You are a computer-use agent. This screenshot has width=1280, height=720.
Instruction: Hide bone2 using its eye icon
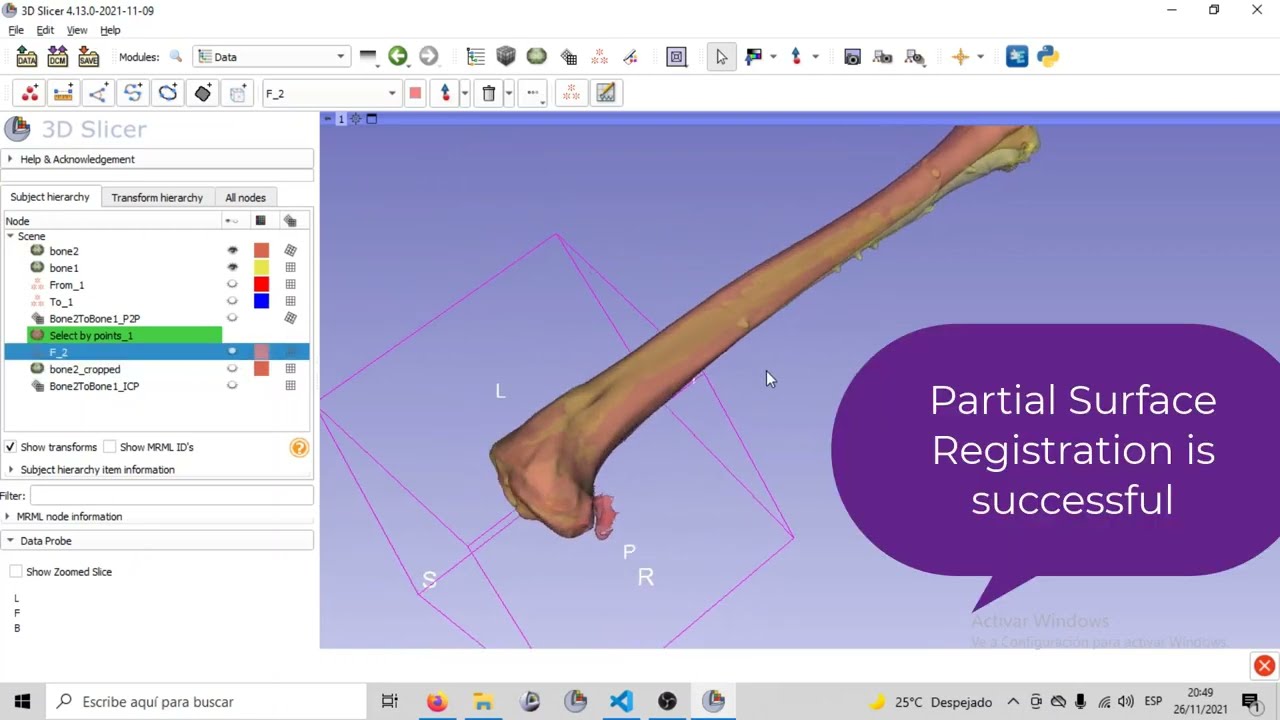232,251
